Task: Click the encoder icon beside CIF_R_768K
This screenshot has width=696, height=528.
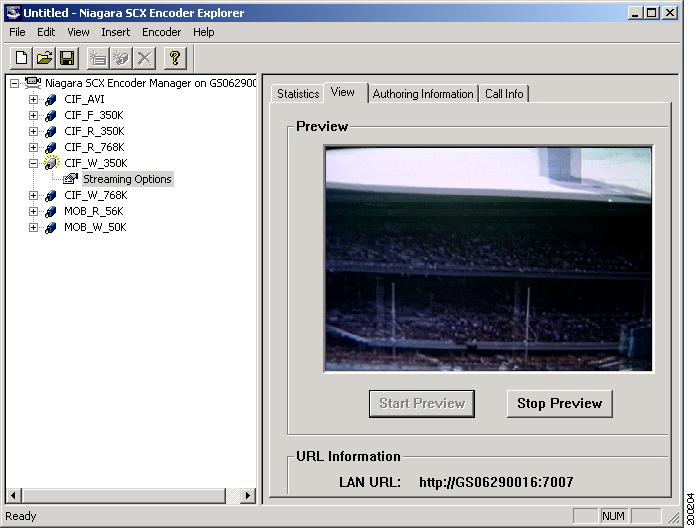Action: pos(51,147)
